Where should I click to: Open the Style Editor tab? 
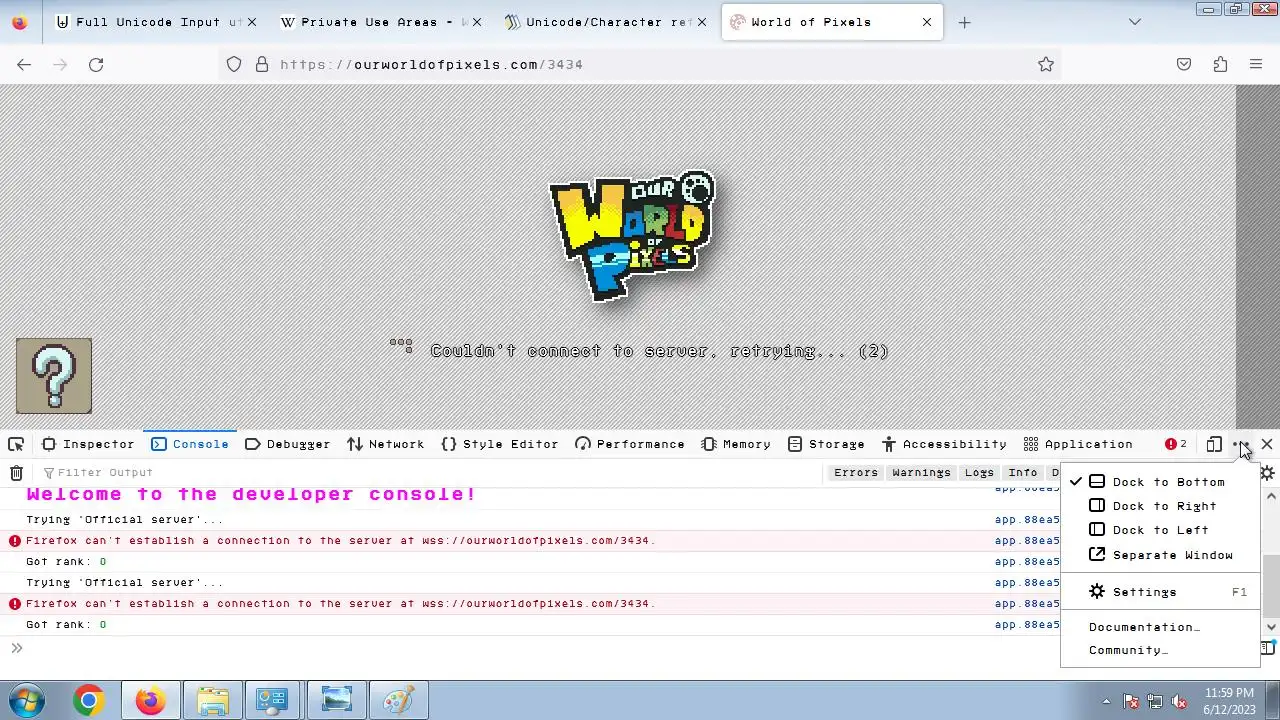pyautogui.click(x=499, y=444)
